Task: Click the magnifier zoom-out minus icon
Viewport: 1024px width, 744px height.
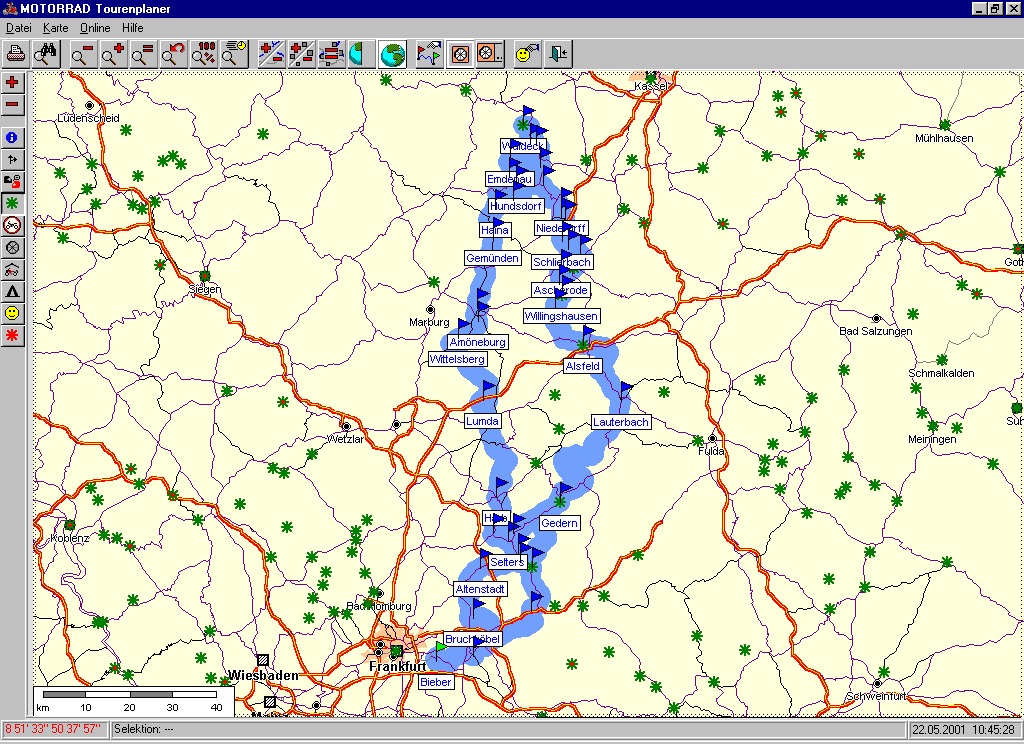Action: click(x=82, y=54)
